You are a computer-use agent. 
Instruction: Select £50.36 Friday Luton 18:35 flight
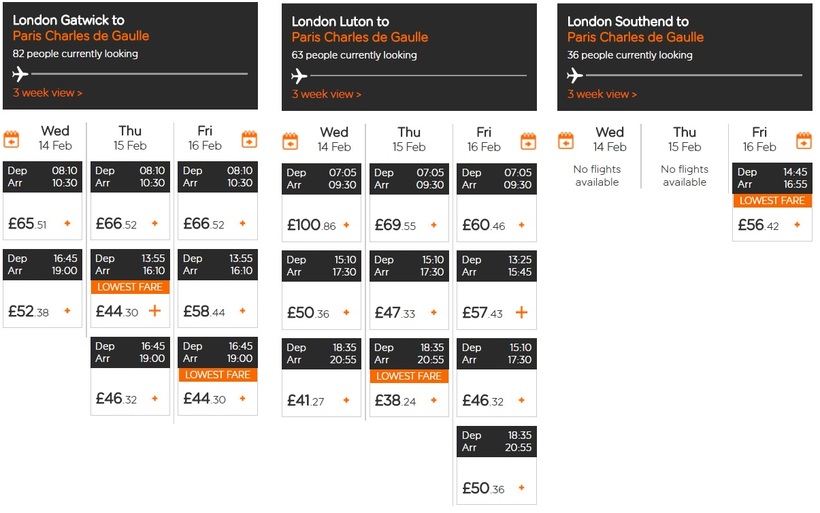(496, 488)
